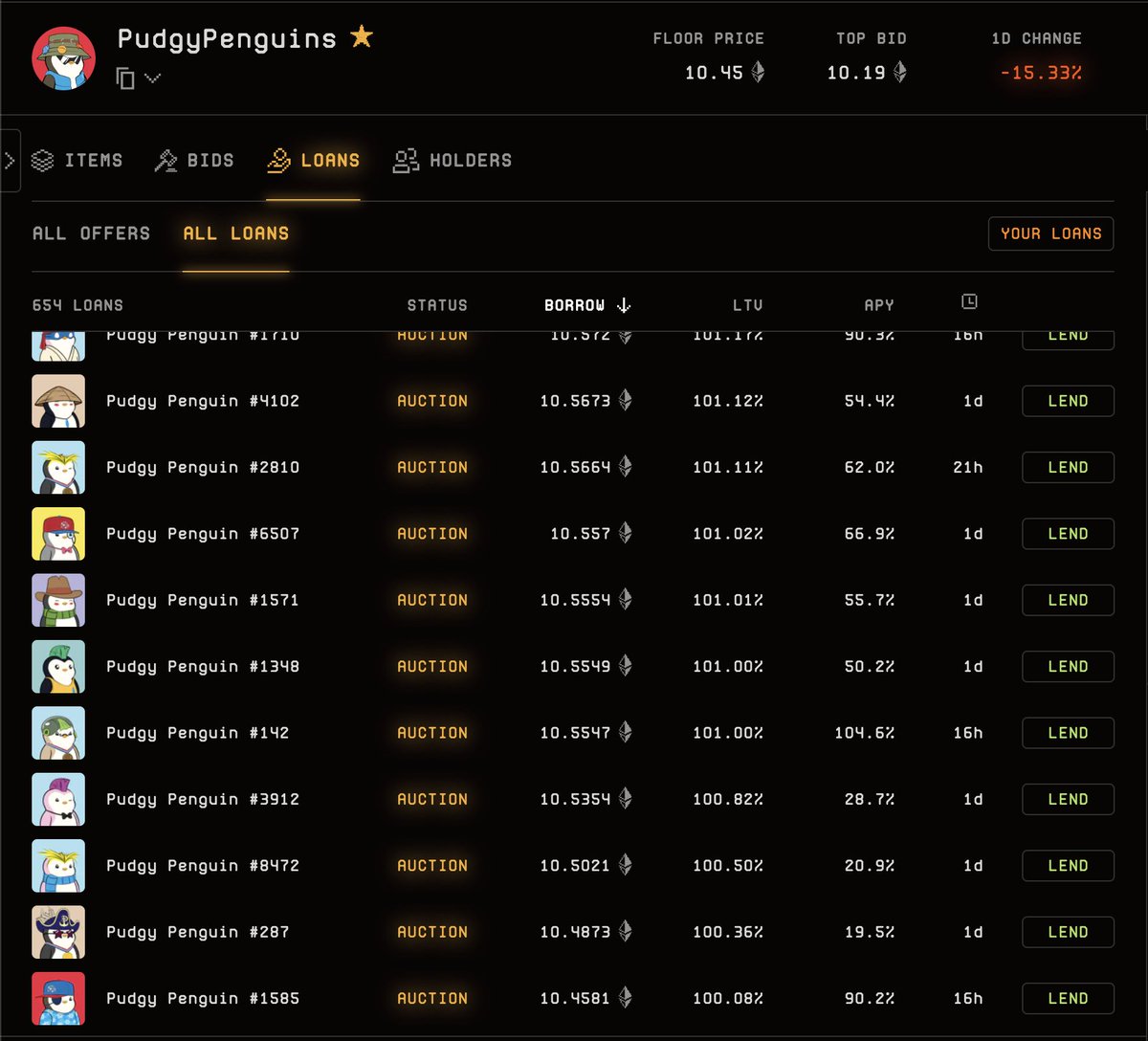The width and height of the screenshot is (1148, 1041).
Task: View the Pudgy Penguin #3912 image
Action: pos(58,799)
